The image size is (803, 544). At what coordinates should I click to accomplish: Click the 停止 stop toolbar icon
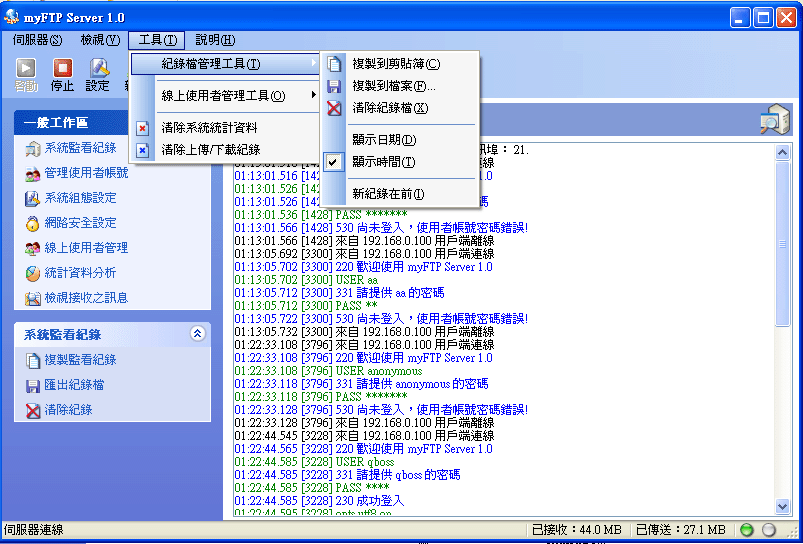pos(62,68)
